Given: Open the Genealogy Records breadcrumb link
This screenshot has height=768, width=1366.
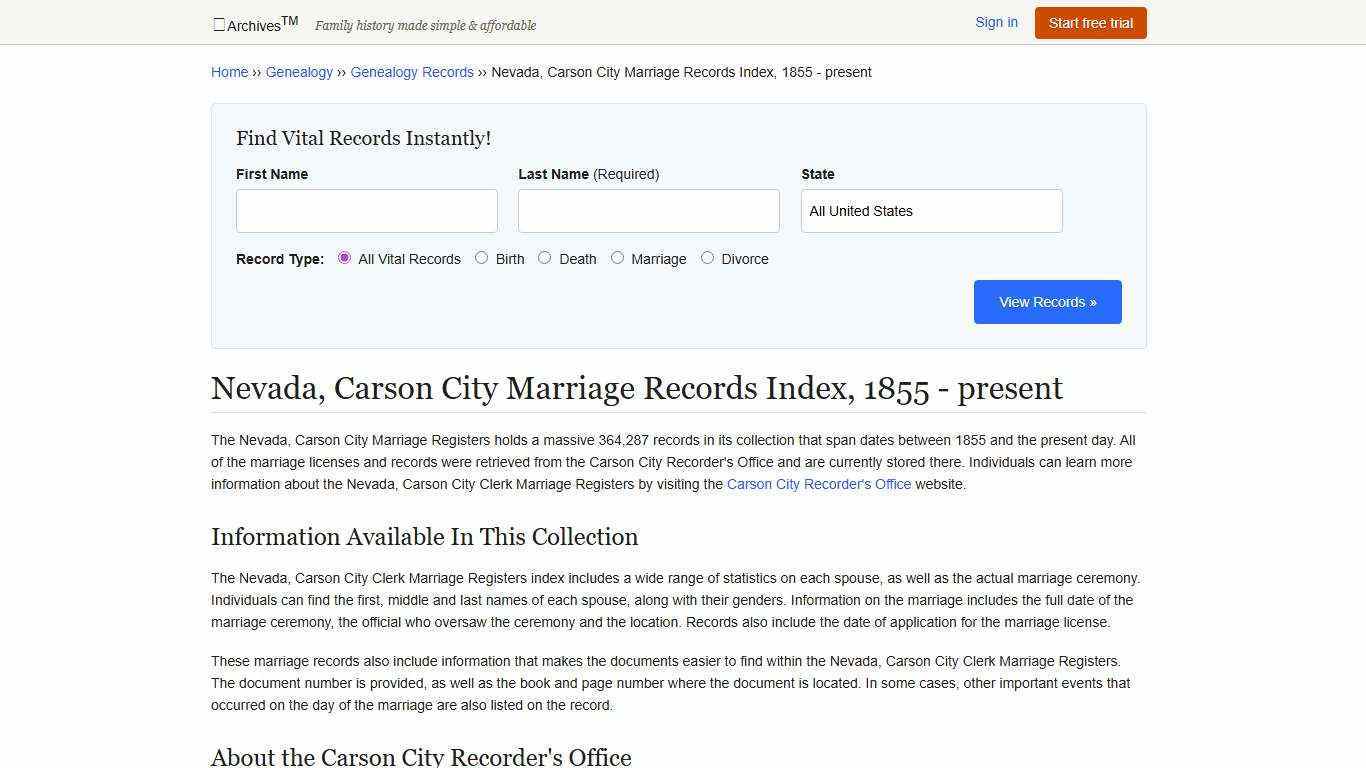Looking at the screenshot, I should [412, 71].
